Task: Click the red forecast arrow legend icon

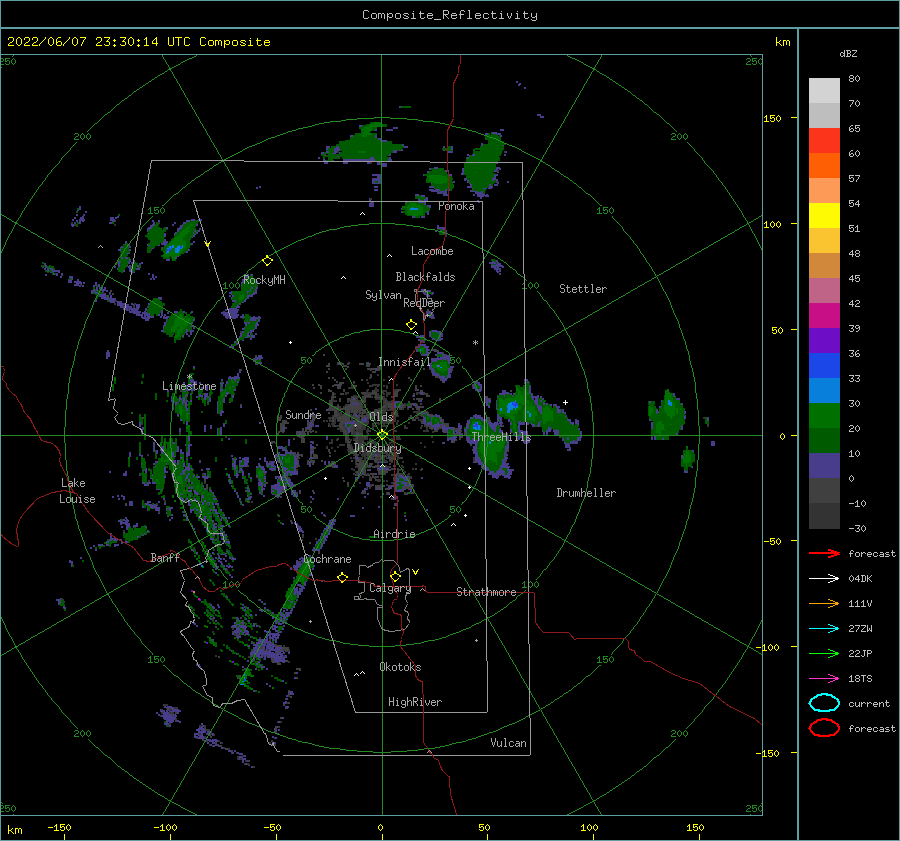Action: coord(824,553)
